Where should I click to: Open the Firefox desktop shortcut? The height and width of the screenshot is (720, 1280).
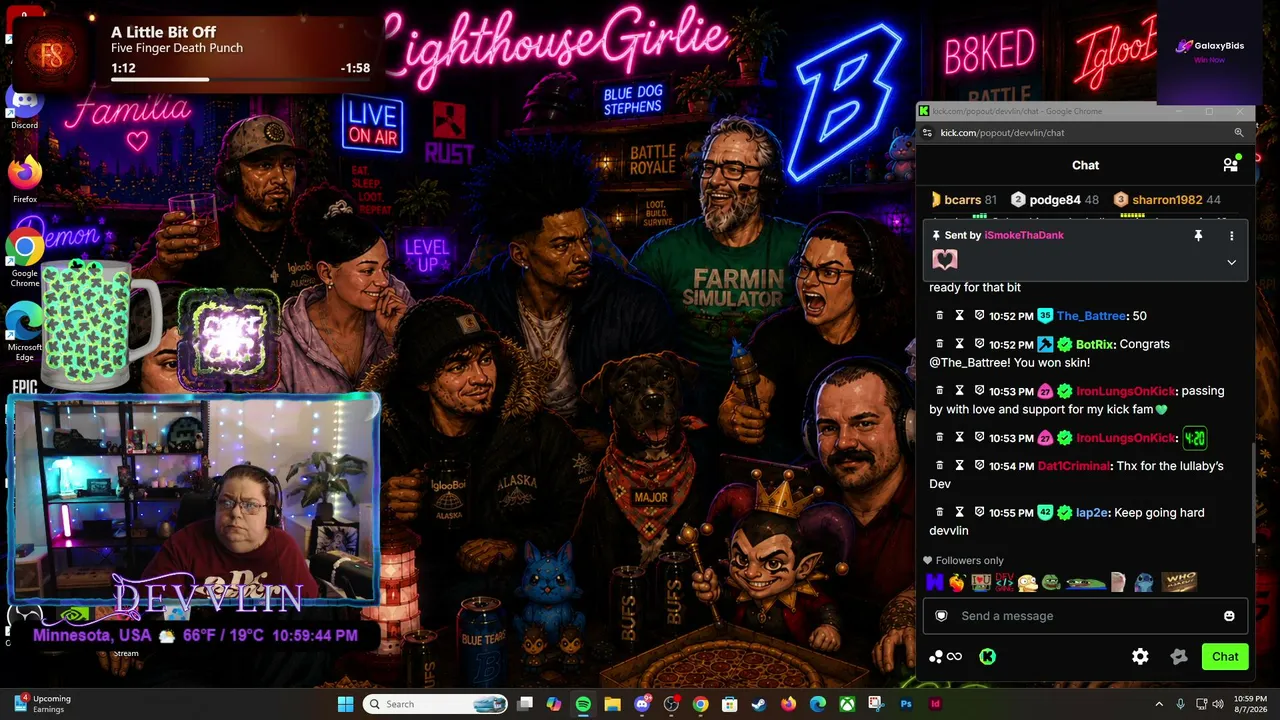(x=24, y=180)
